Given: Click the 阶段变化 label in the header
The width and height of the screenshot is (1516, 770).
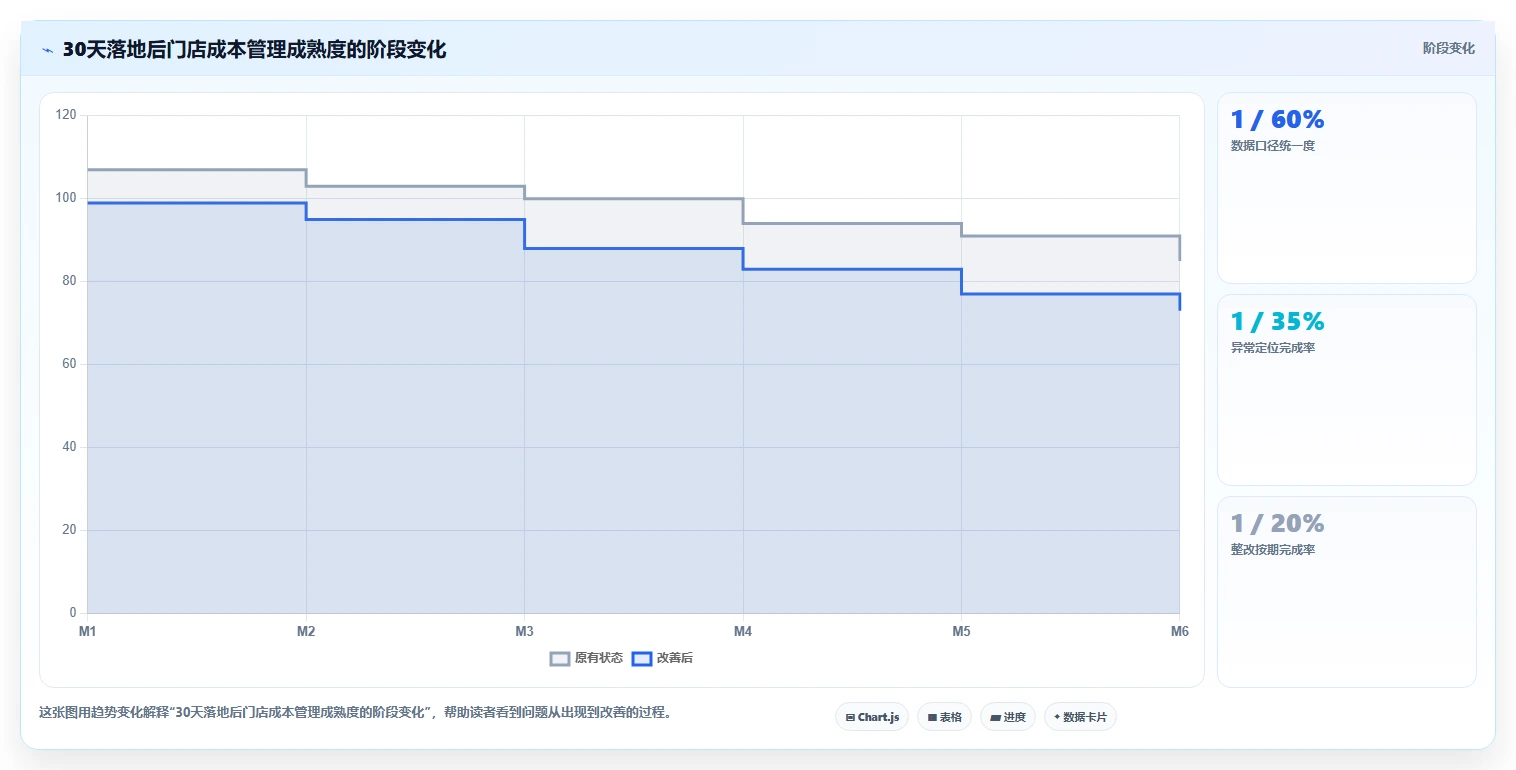Looking at the screenshot, I should (x=1448, y=48).
